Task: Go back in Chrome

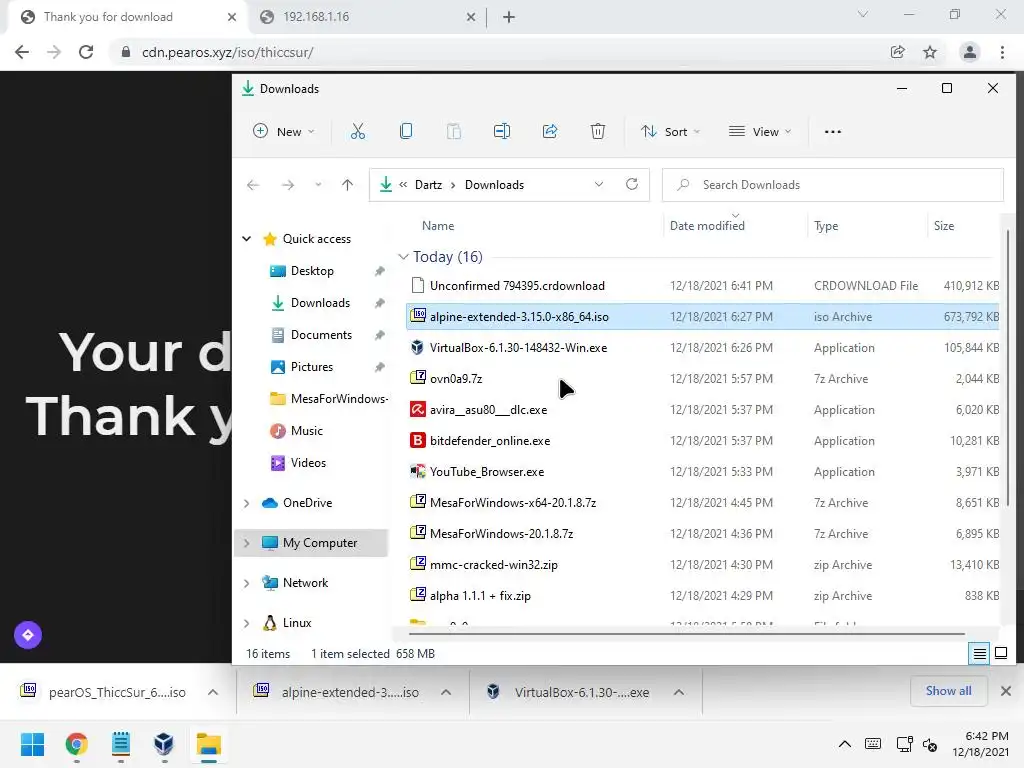Action: 22,52
